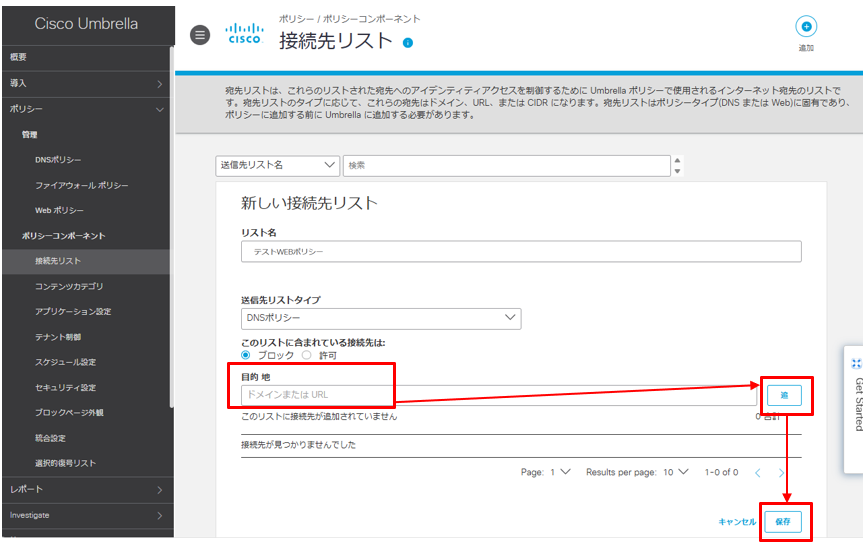Image resolution: width=866 pixels, height=542 pixels.
Task: Click the 1-0 of 0 results text
Action: [721, 472]
